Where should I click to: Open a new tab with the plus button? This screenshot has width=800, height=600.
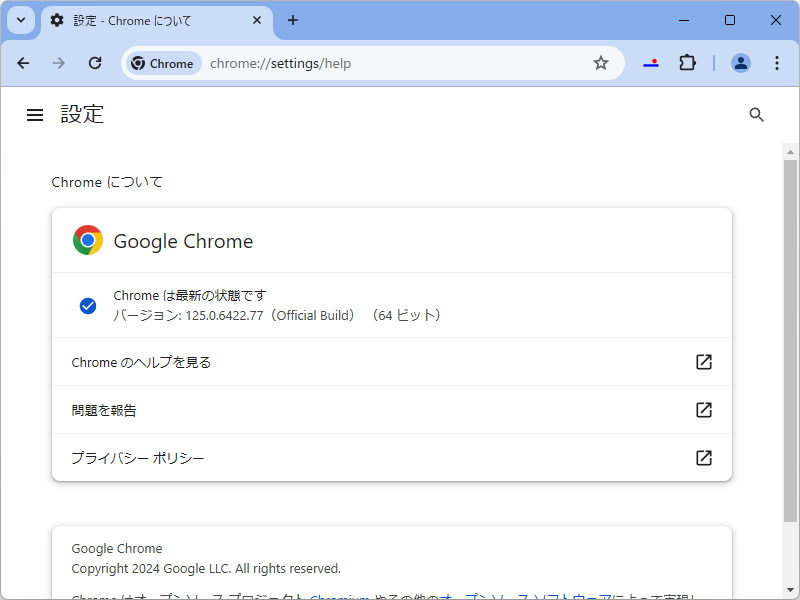click(x=293, y=20)
